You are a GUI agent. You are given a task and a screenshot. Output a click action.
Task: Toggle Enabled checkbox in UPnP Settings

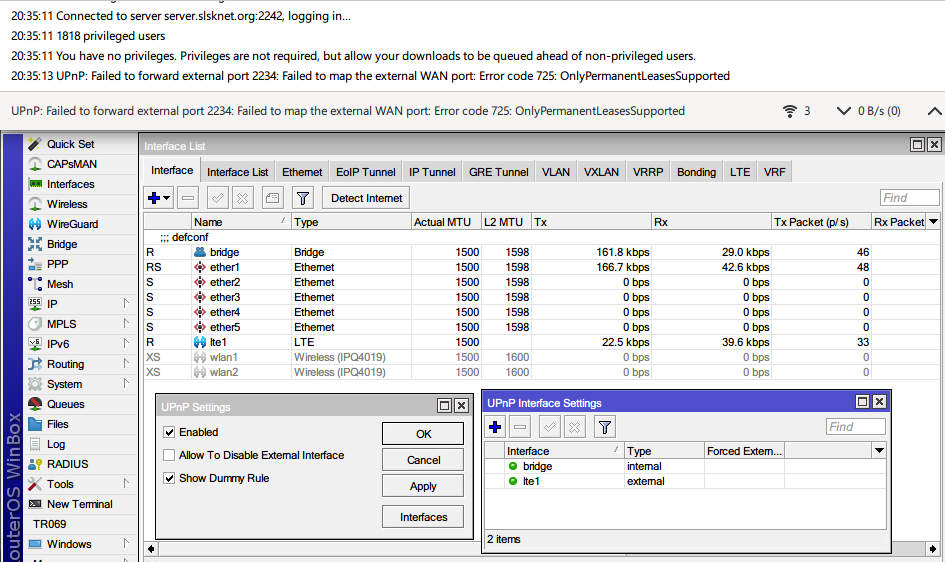point(169,432)
